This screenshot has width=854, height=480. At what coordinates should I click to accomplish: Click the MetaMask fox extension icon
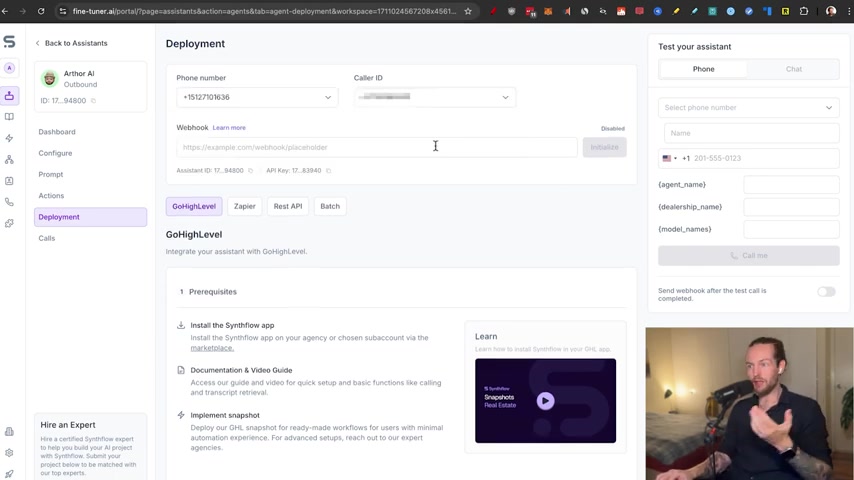(548, 11)
